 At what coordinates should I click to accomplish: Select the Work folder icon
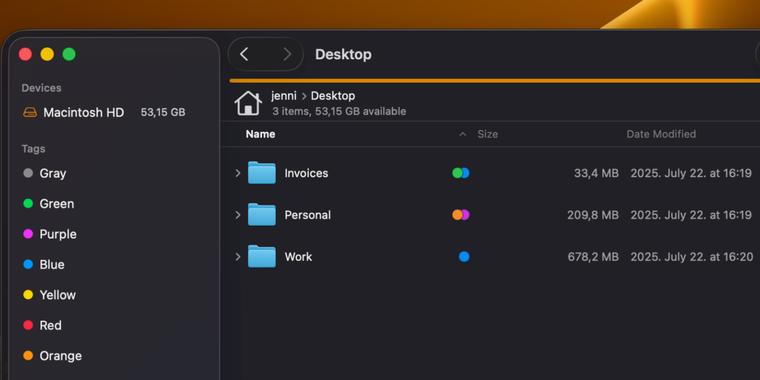click(x=262, y=256)
